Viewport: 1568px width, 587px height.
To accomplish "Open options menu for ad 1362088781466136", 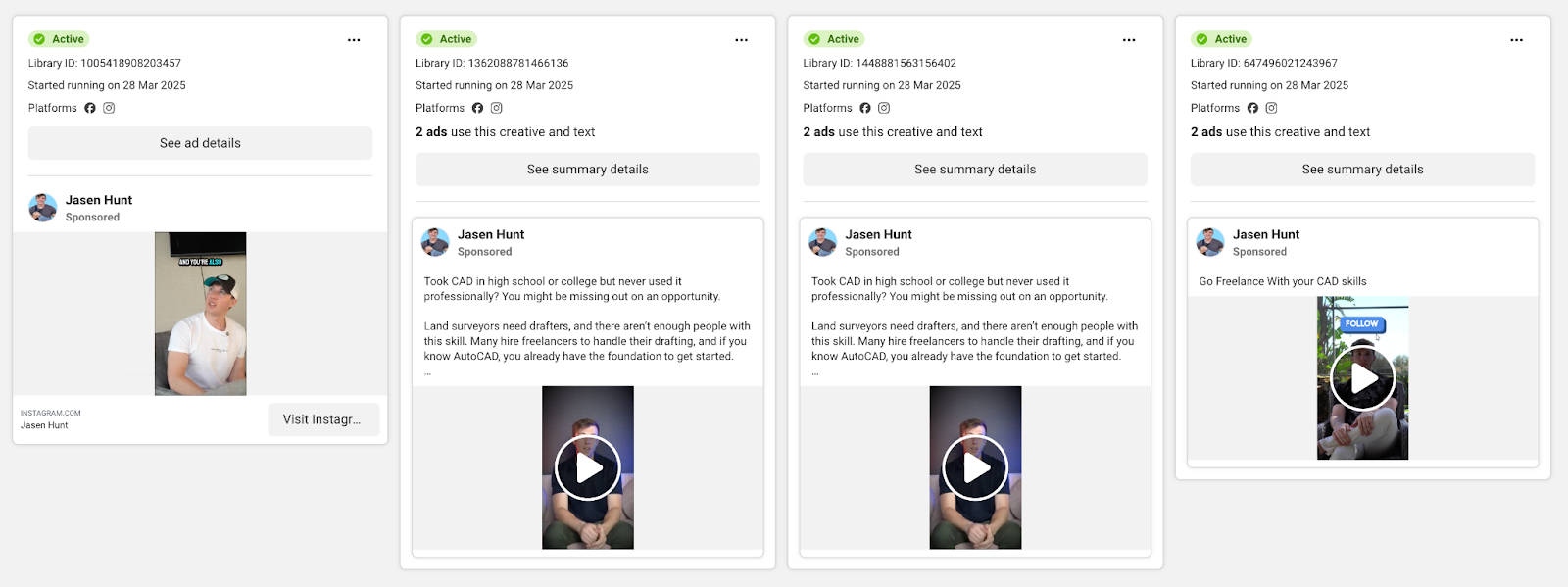I will [741, 40].
